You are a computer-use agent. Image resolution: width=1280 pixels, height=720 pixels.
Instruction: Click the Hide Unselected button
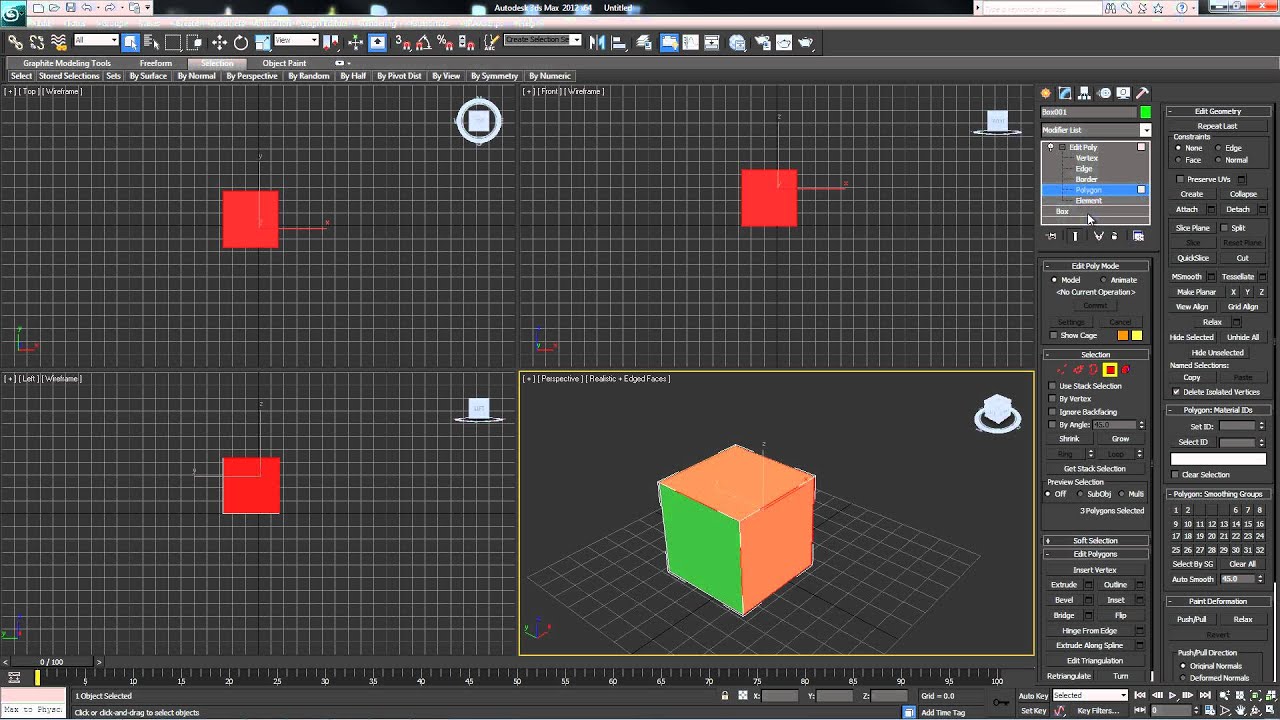pos(1218,353)
